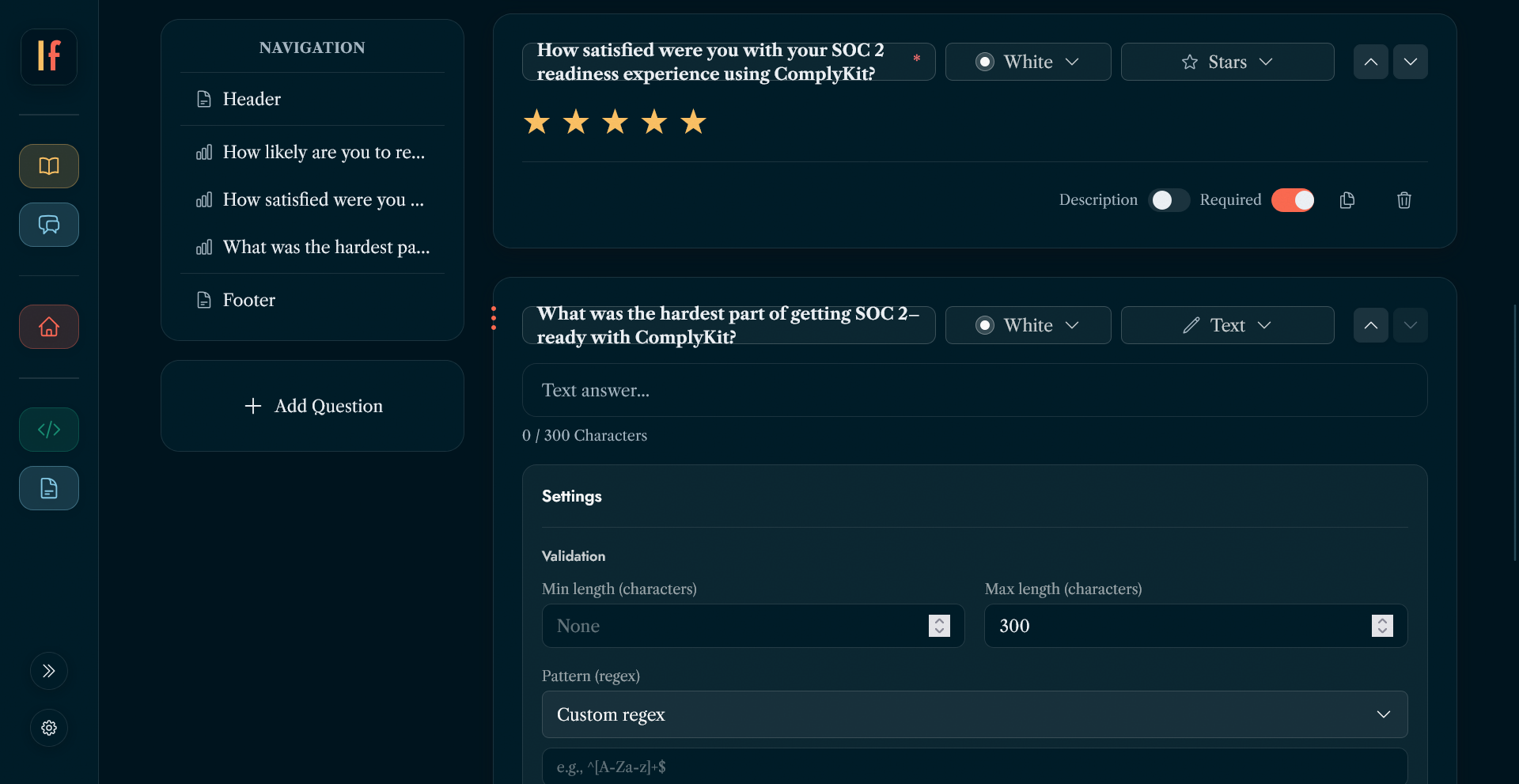Open the documents panel icon in sidebar
Screen dimensions: 1519x784
point(48,488)
